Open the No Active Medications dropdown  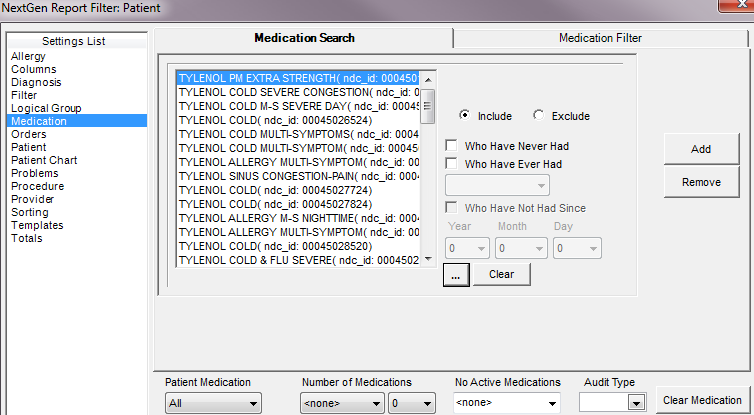click(507, 402)
